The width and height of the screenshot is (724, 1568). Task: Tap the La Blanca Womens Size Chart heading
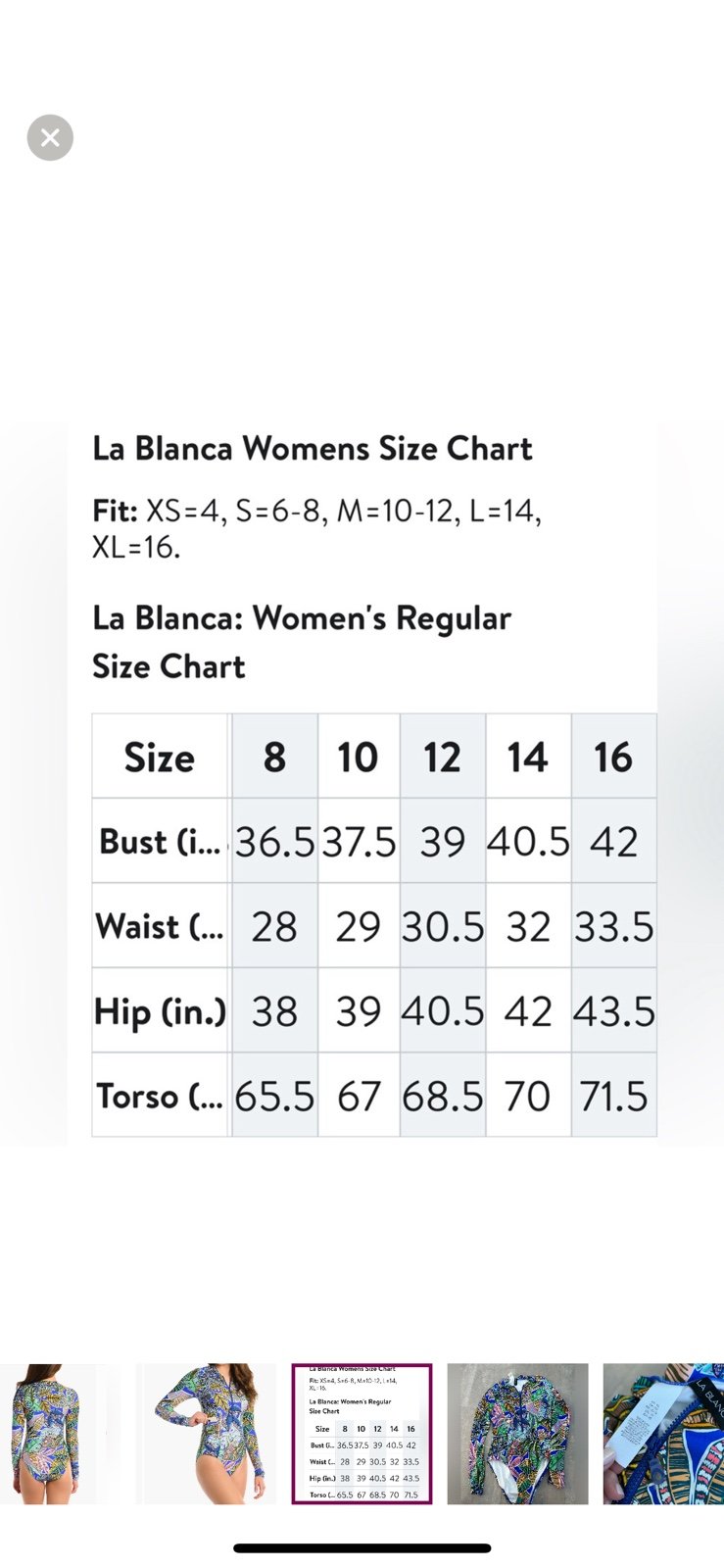point(312,449)
